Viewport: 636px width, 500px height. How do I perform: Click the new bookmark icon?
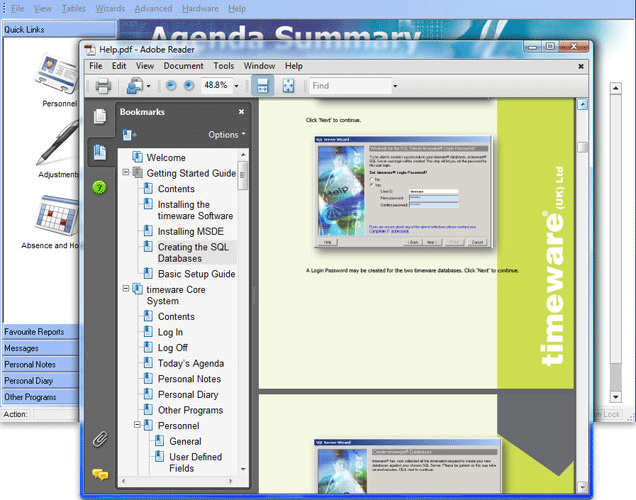pos(129,135)
